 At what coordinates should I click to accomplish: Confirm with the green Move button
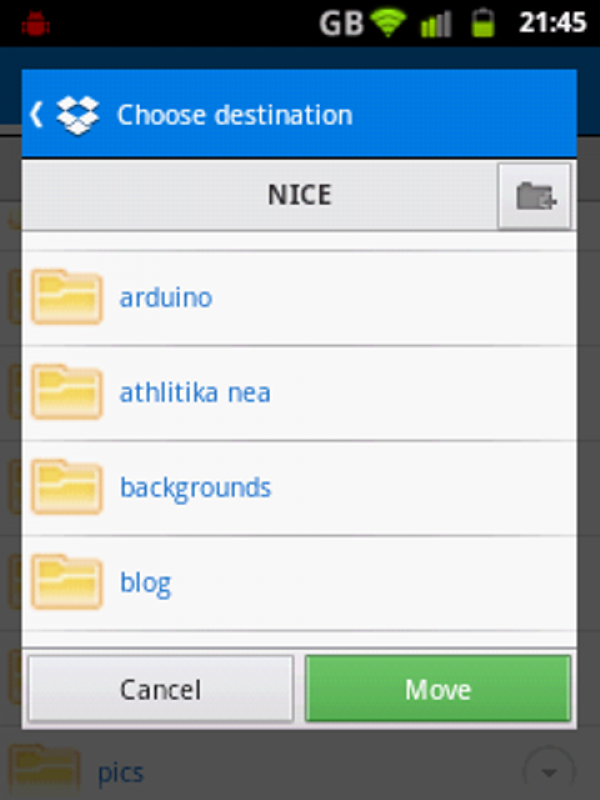[438, 689]
